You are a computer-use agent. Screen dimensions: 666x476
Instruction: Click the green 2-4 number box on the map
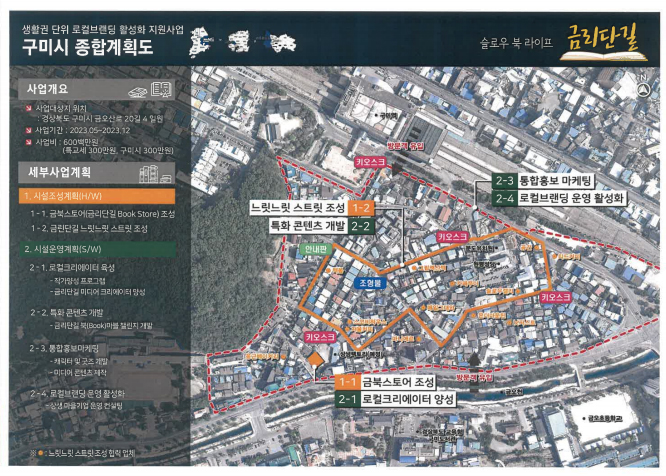pos(505,198)
